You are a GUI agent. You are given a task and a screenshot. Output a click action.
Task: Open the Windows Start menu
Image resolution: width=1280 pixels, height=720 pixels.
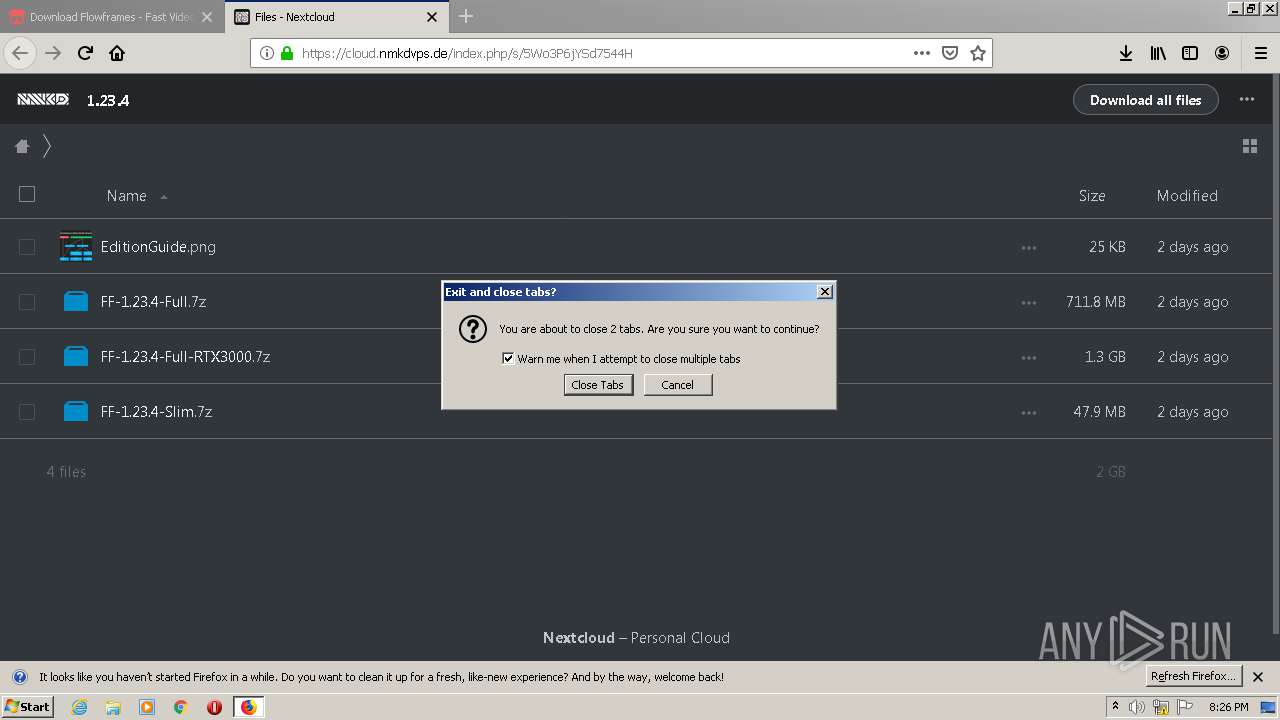tap(27, 706)
